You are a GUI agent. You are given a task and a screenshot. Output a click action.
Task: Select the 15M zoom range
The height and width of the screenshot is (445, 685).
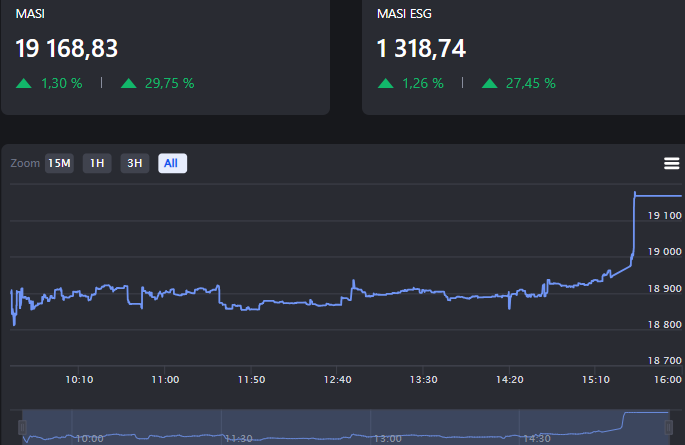point(59,163)
